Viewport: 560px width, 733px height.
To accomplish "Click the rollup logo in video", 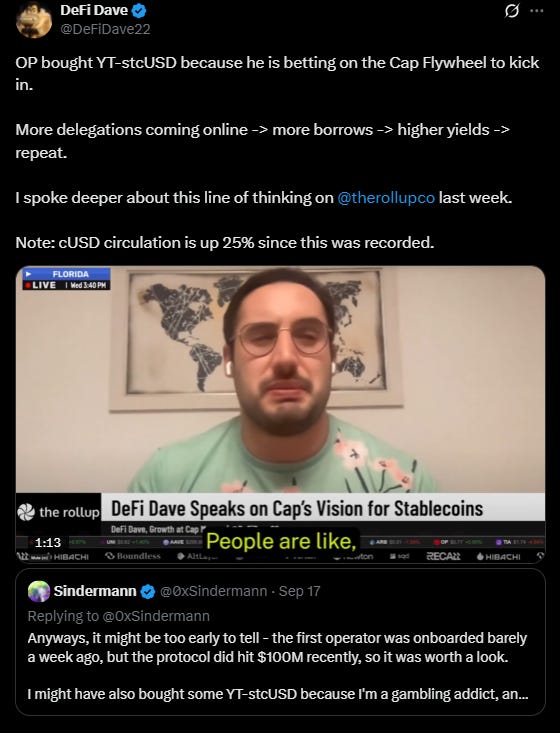I will tap(58, 512).
